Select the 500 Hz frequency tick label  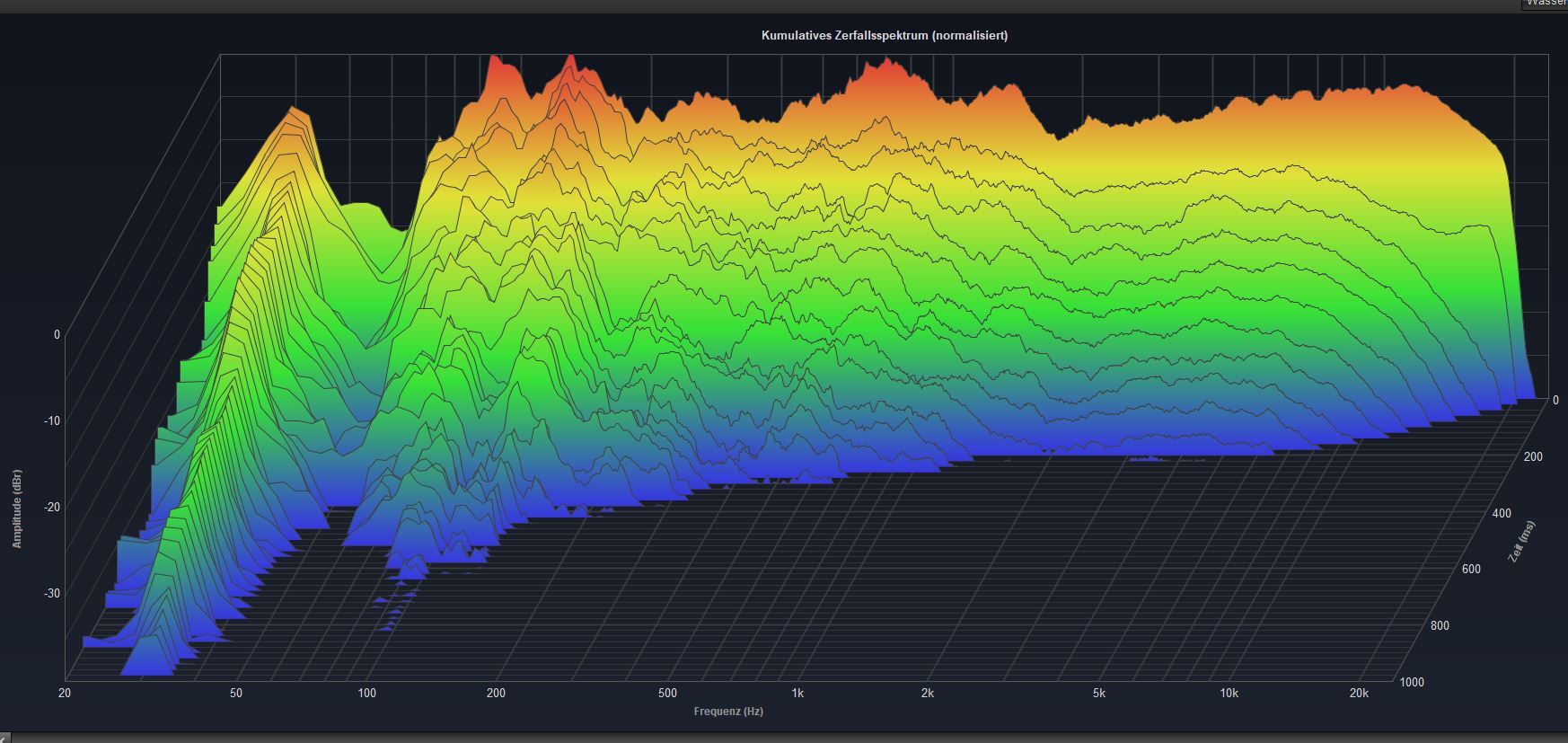point(667,694)
